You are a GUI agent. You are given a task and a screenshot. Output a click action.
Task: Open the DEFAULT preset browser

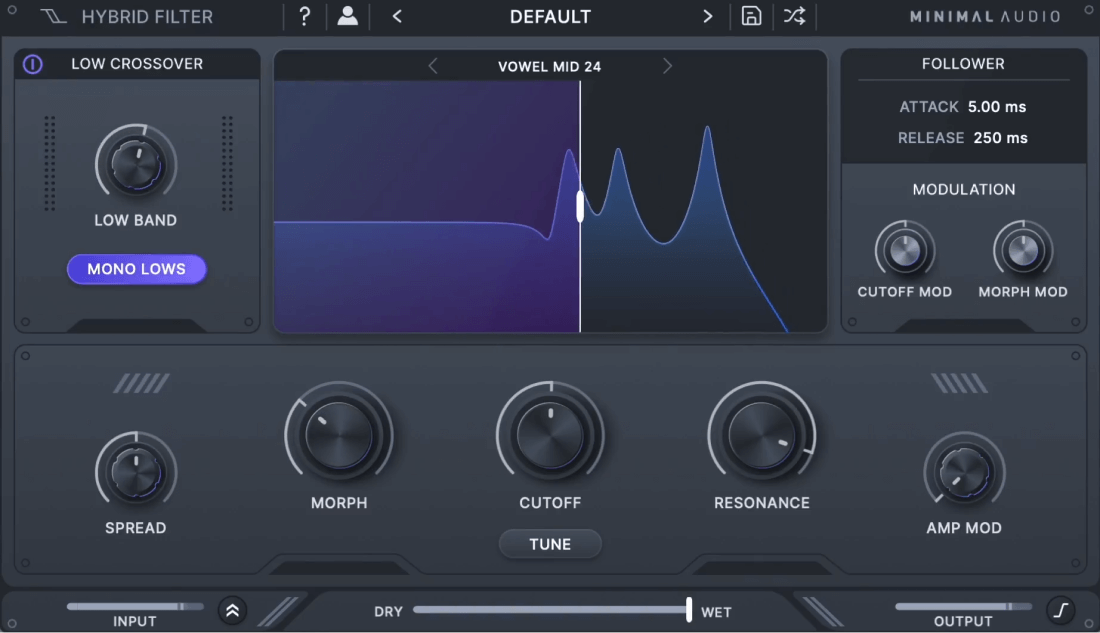(551, 17)
